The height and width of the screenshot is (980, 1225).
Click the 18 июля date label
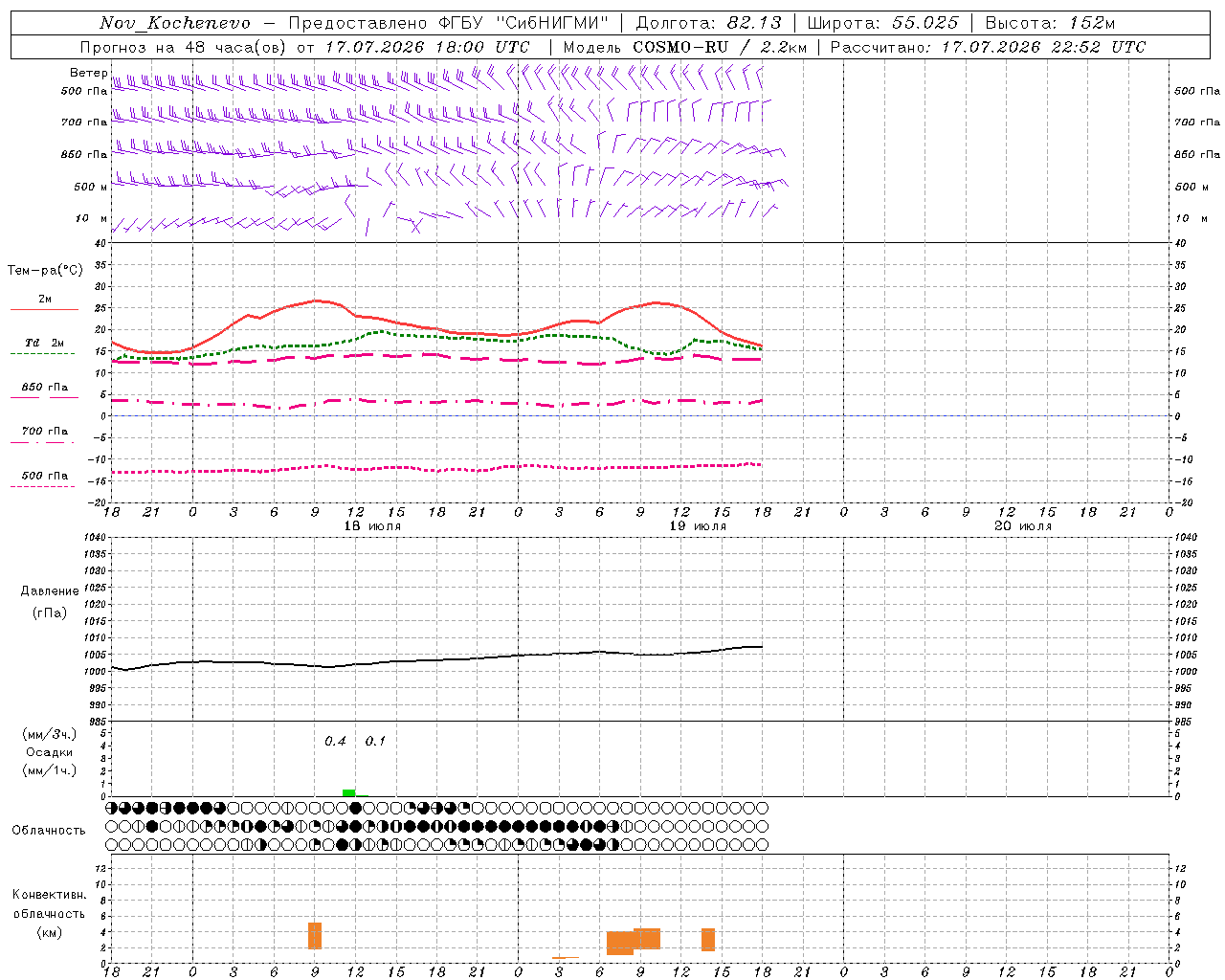pos(372,526)
